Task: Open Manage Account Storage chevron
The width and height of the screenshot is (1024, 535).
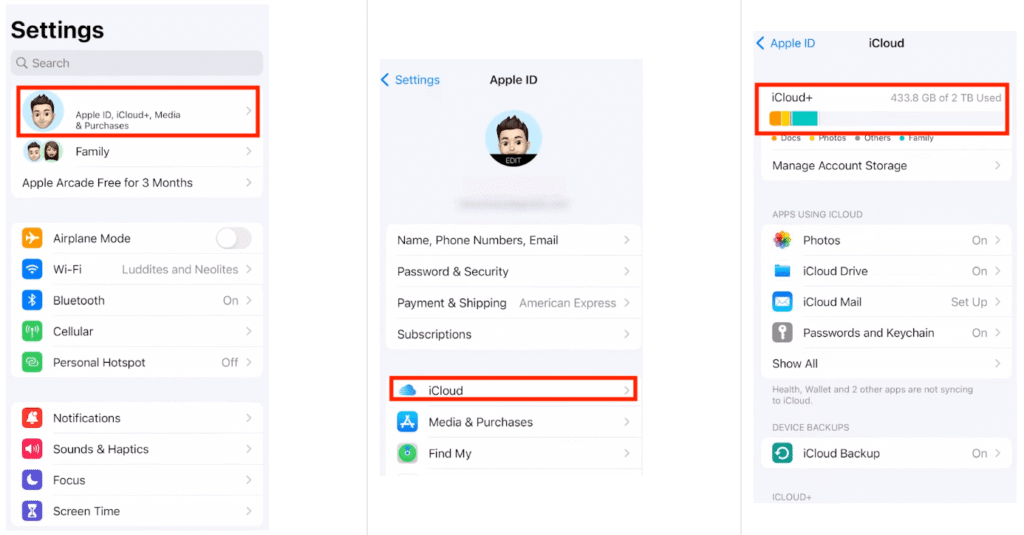Action: [997, 165]
